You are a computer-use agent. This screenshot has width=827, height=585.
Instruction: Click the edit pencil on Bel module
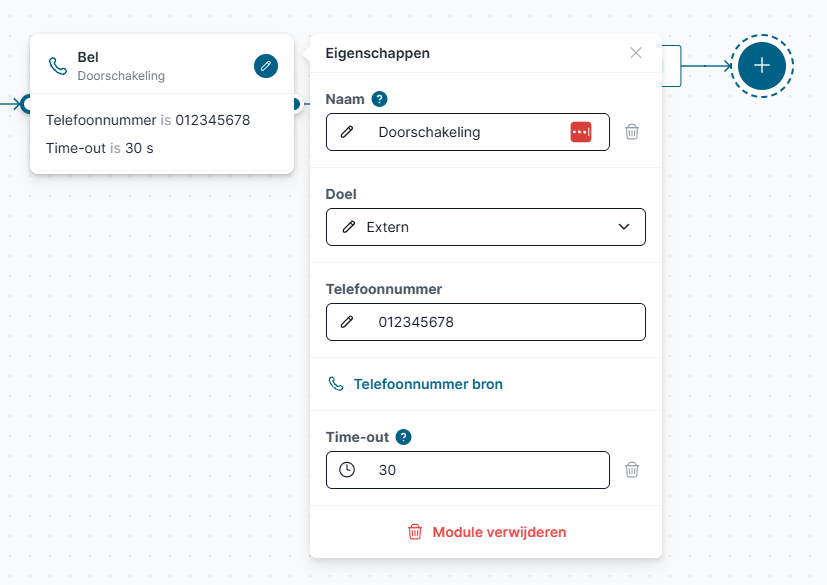(x=265, y=66)
